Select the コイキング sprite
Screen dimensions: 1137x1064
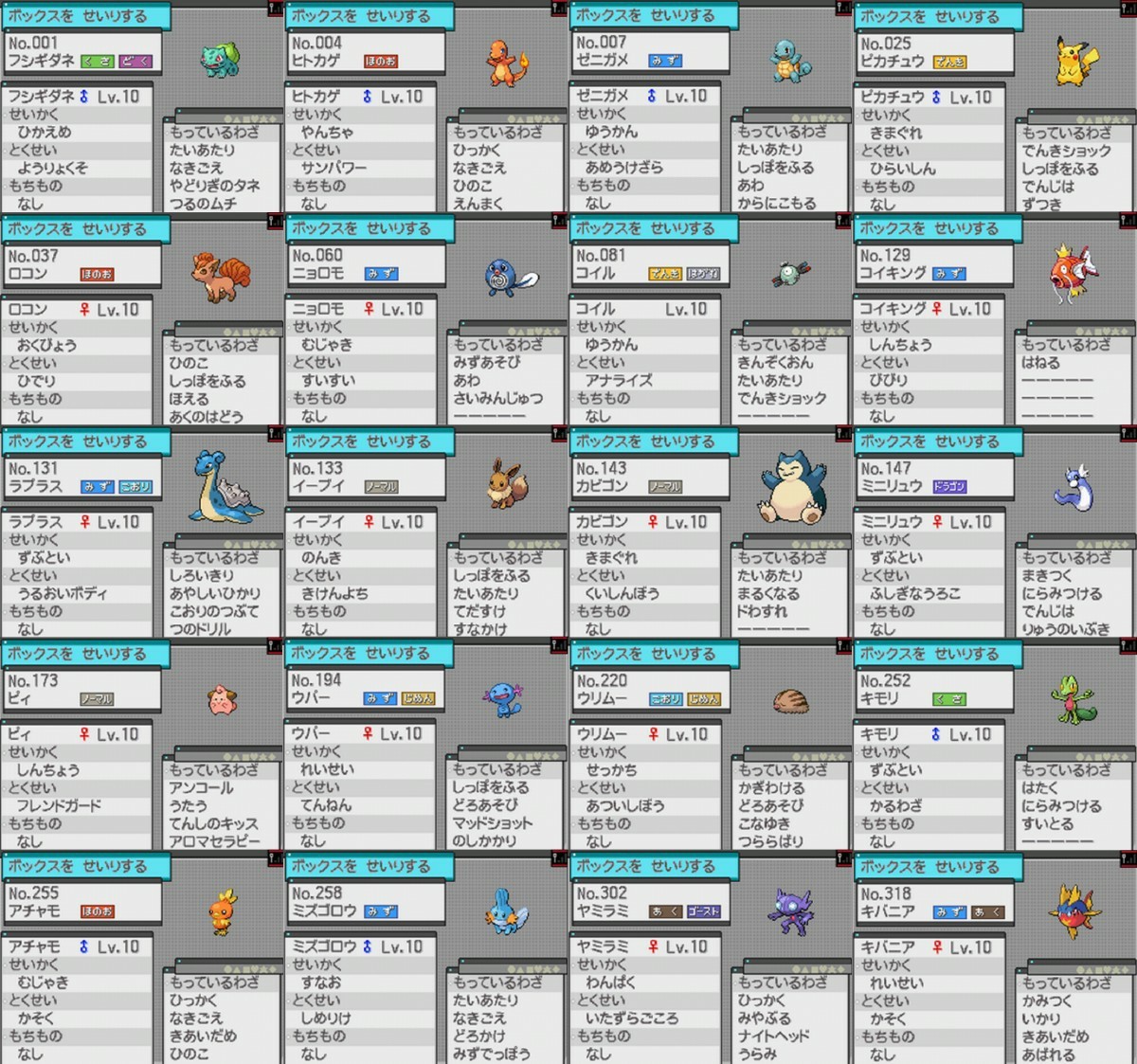tap(1074, 273)
